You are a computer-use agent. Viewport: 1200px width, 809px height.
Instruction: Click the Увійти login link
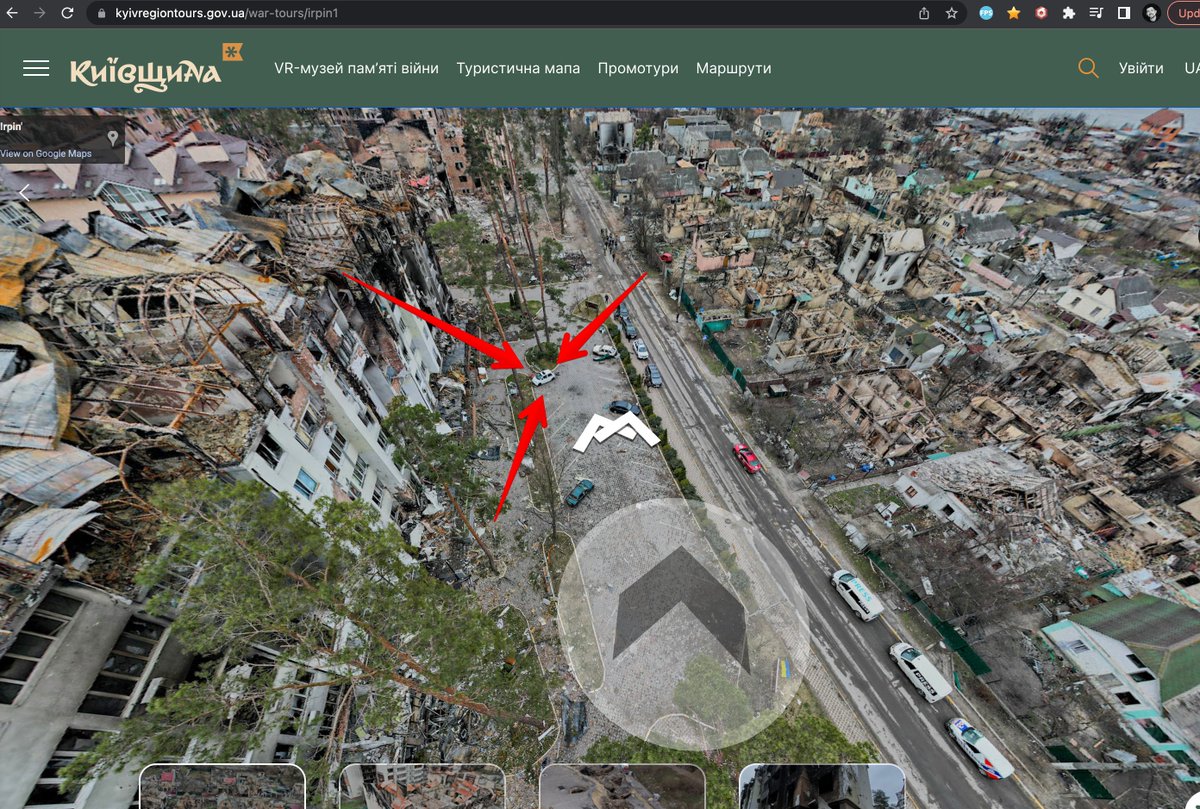[x=1141, y=68]
